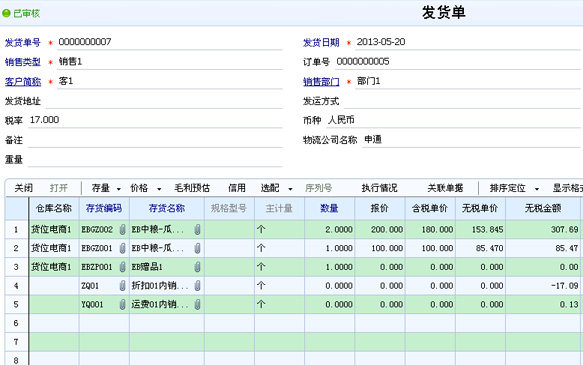The height and width of the screenshot is (365, 583).
Task: Click the 关闭 toolbar button
Action: click(23, 188)
